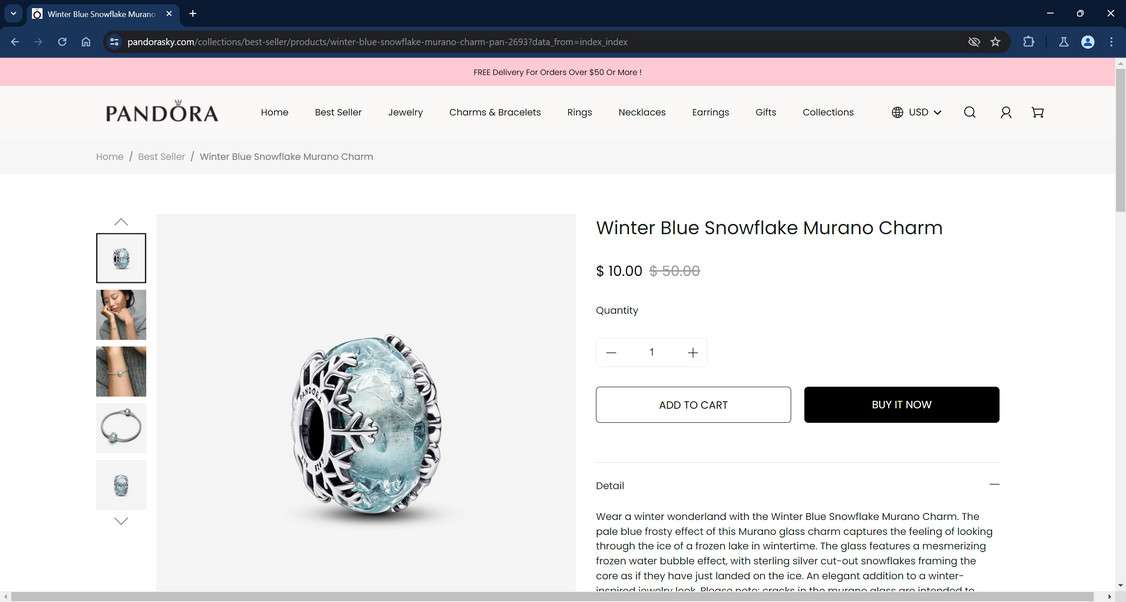Bookmark this page with star icon
The width and height of the screenshot is (1126, 602).
[x=995, y=42]
